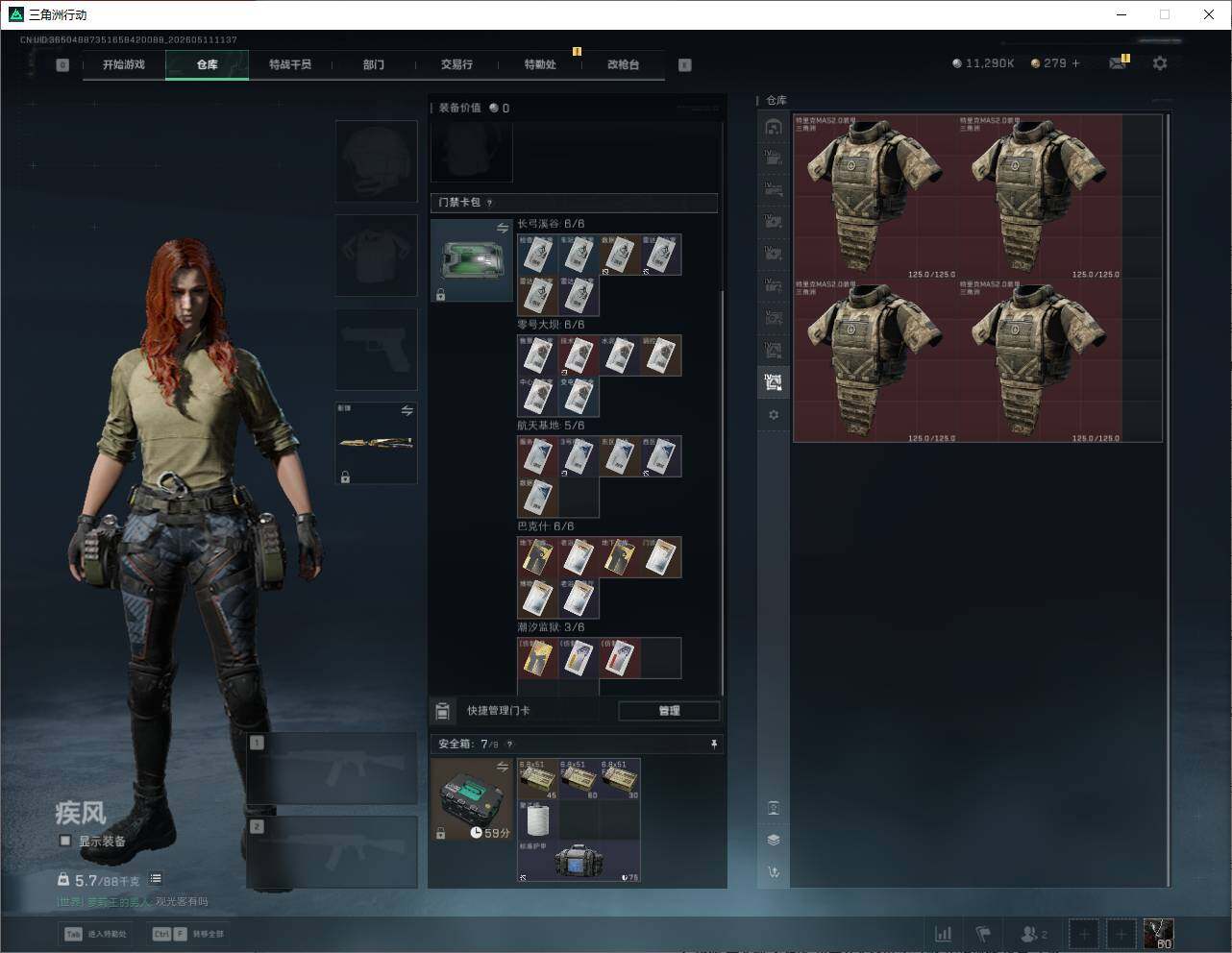
Task: Open the 特勤处 tab
Action: coord(540,64)
